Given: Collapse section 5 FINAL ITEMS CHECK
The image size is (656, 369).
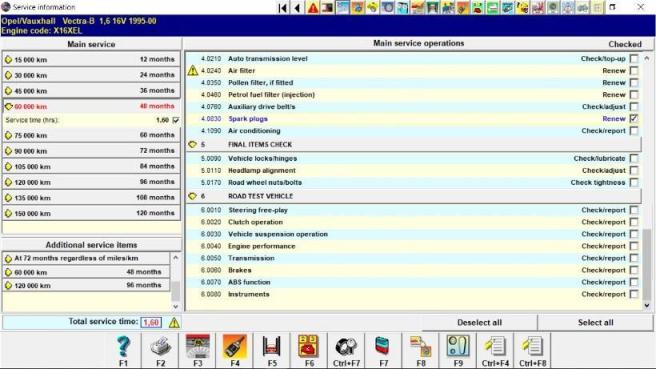Looking at the screenshot, I should [x=192, y=145].
